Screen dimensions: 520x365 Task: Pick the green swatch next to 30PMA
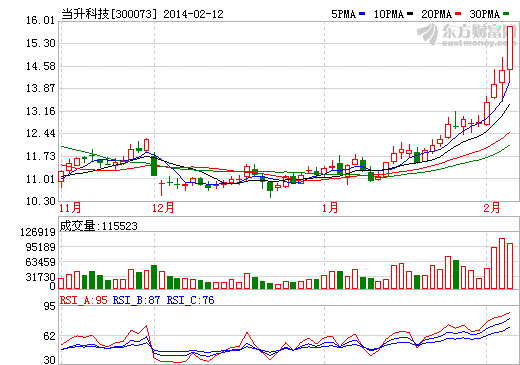click(x=506, y=14)
